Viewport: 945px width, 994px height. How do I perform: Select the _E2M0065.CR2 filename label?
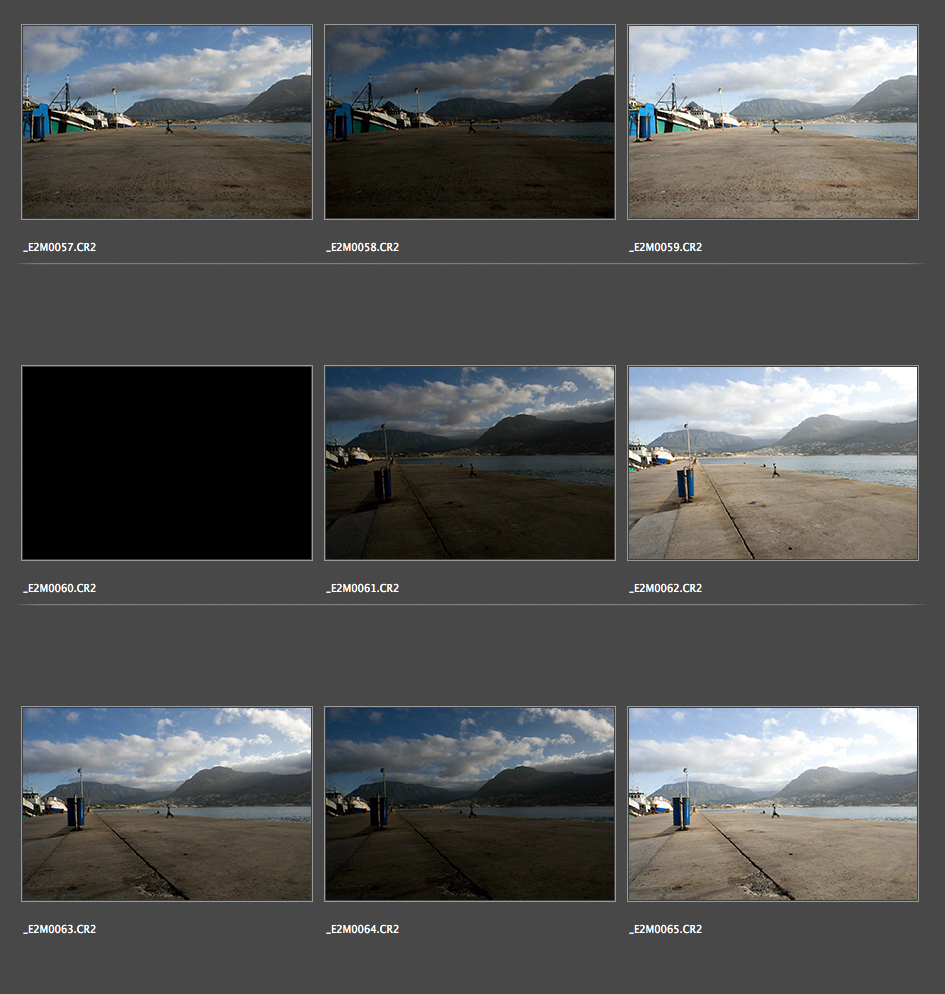tap(666, 929)
